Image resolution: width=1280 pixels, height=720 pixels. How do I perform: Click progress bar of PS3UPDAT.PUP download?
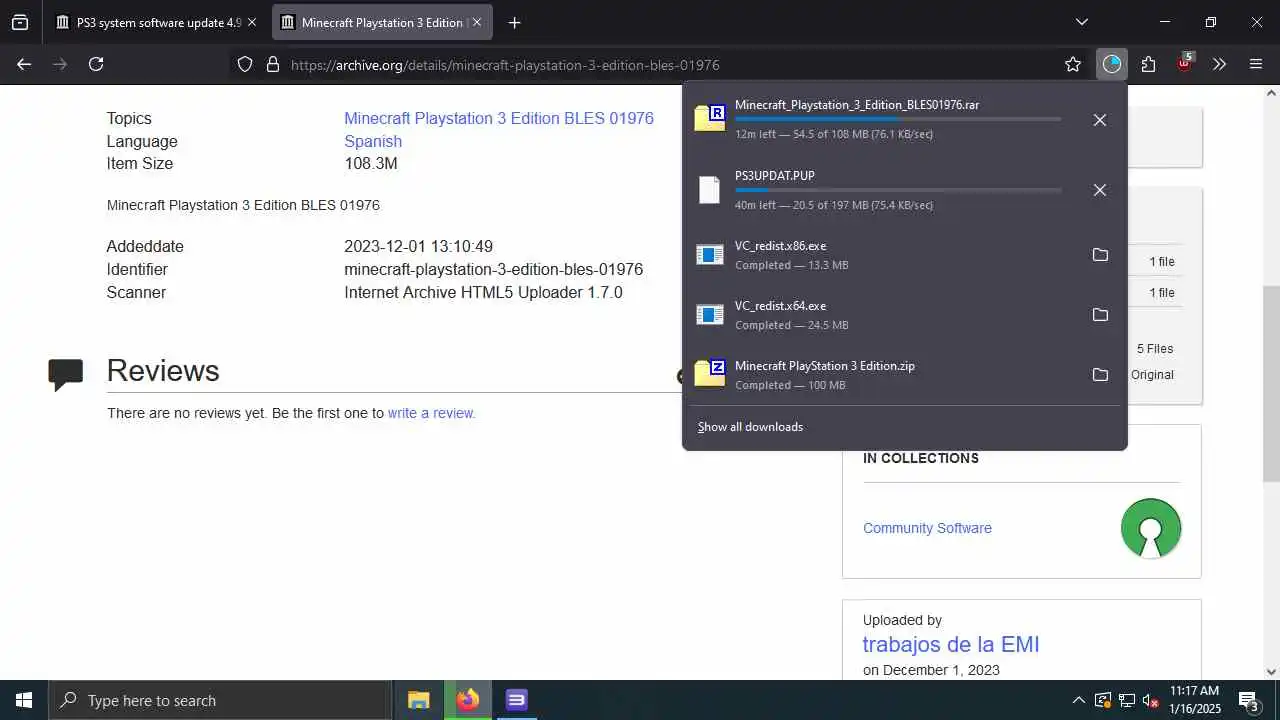point(898,190)
